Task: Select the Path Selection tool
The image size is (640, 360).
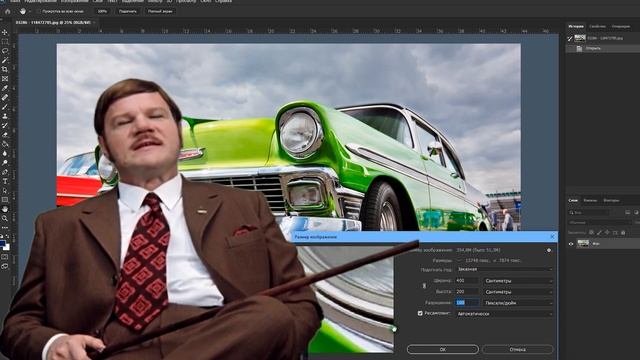Action: pyautogui.click(x=5, y=191)
